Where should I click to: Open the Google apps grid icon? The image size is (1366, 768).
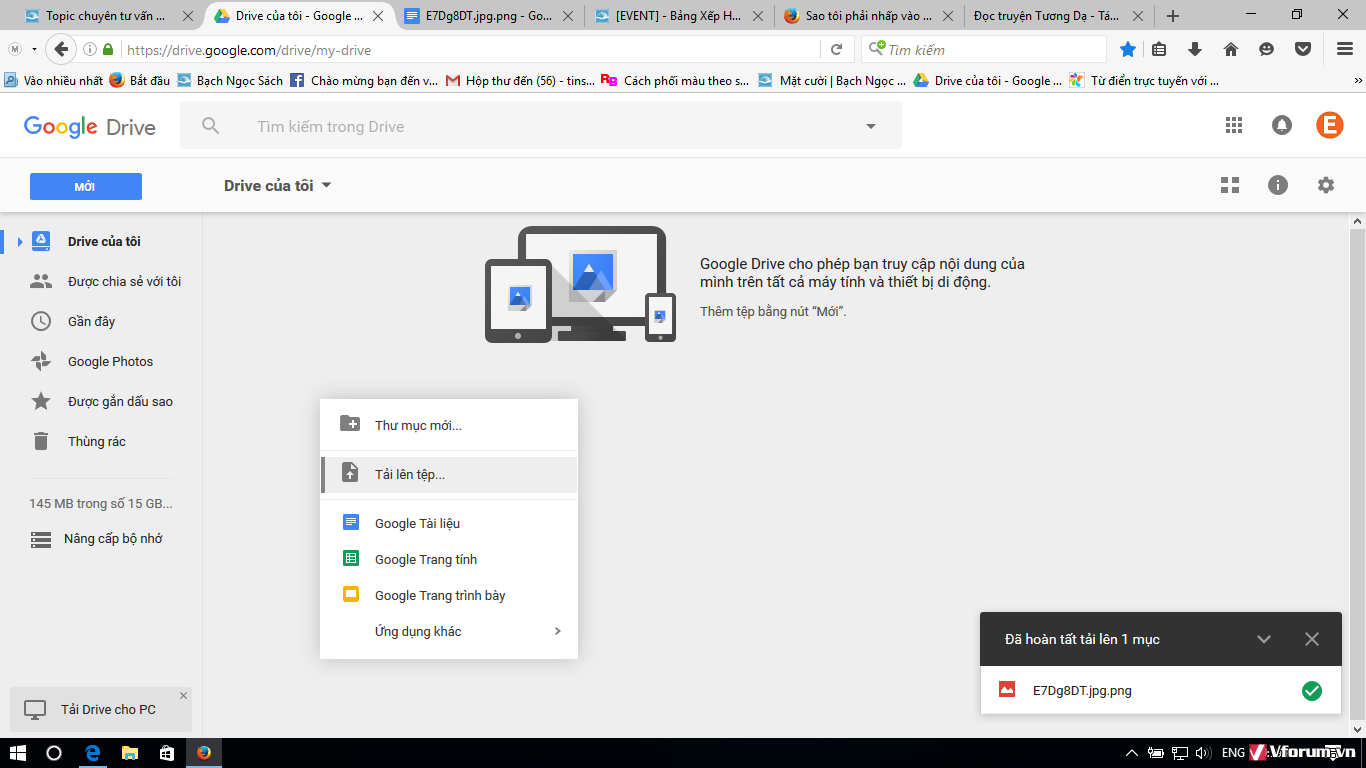(1234, 125)
